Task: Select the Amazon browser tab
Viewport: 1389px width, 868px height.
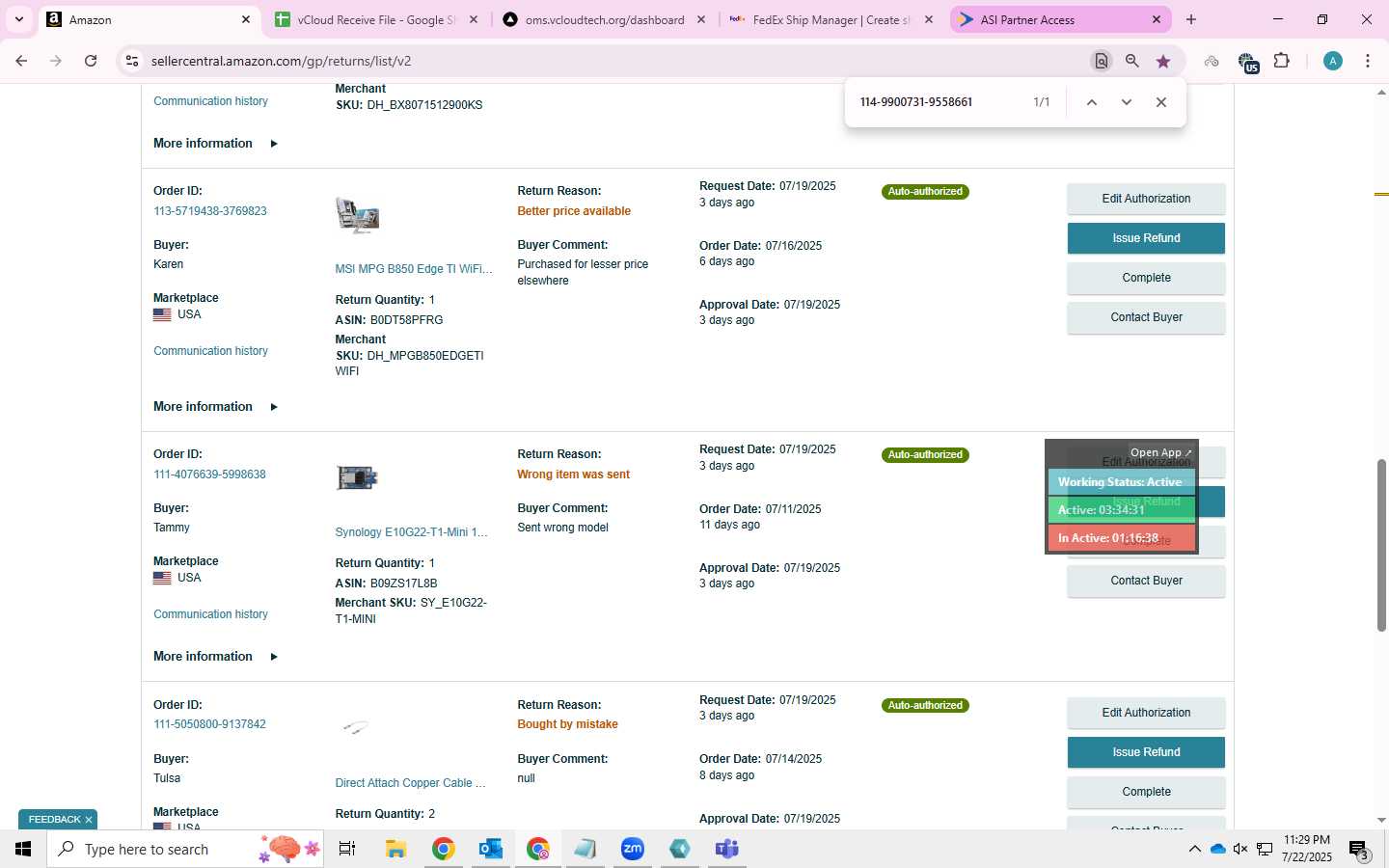Action: pyautogui.click(x=150, y=19)
